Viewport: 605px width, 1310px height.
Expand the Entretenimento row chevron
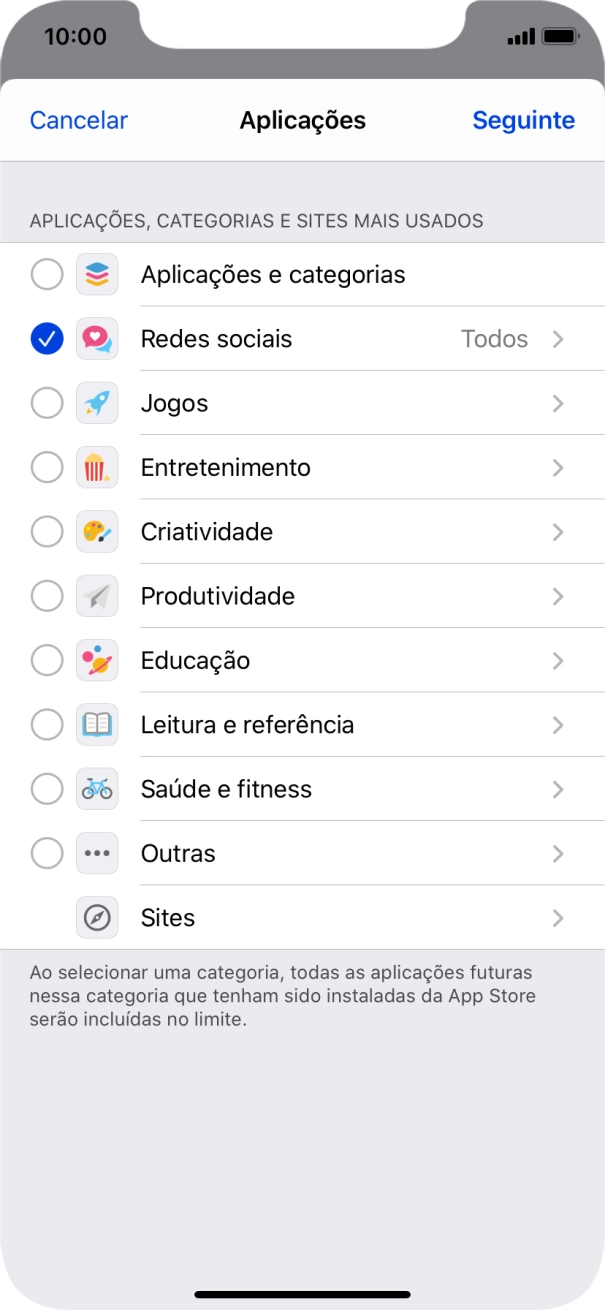point(558,467)
